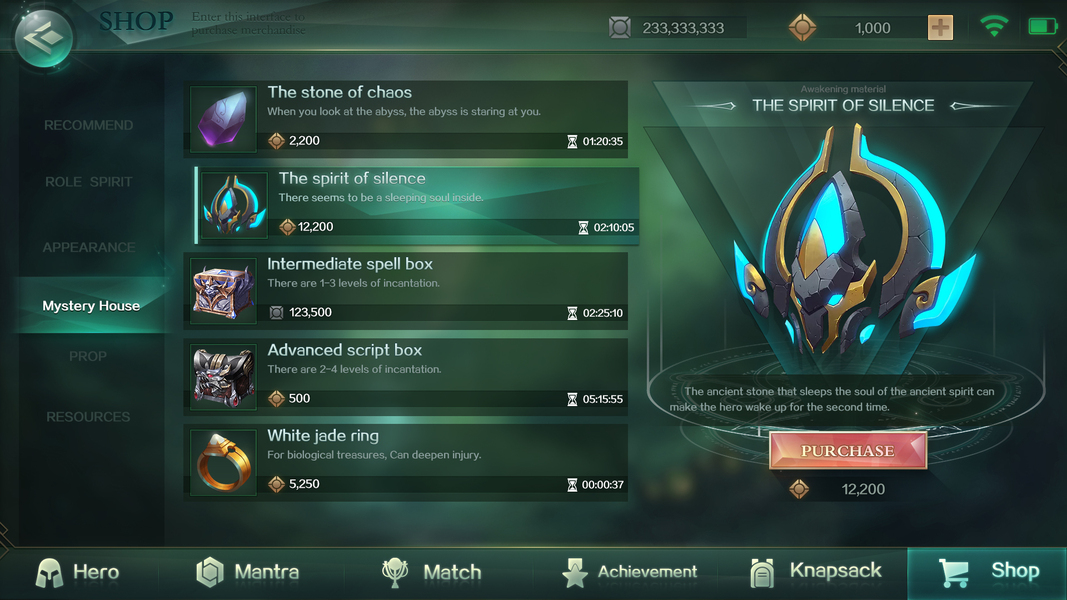Open the Hero helmet icon tab
The image size is (1067, 600).
(x=49, y=573)
